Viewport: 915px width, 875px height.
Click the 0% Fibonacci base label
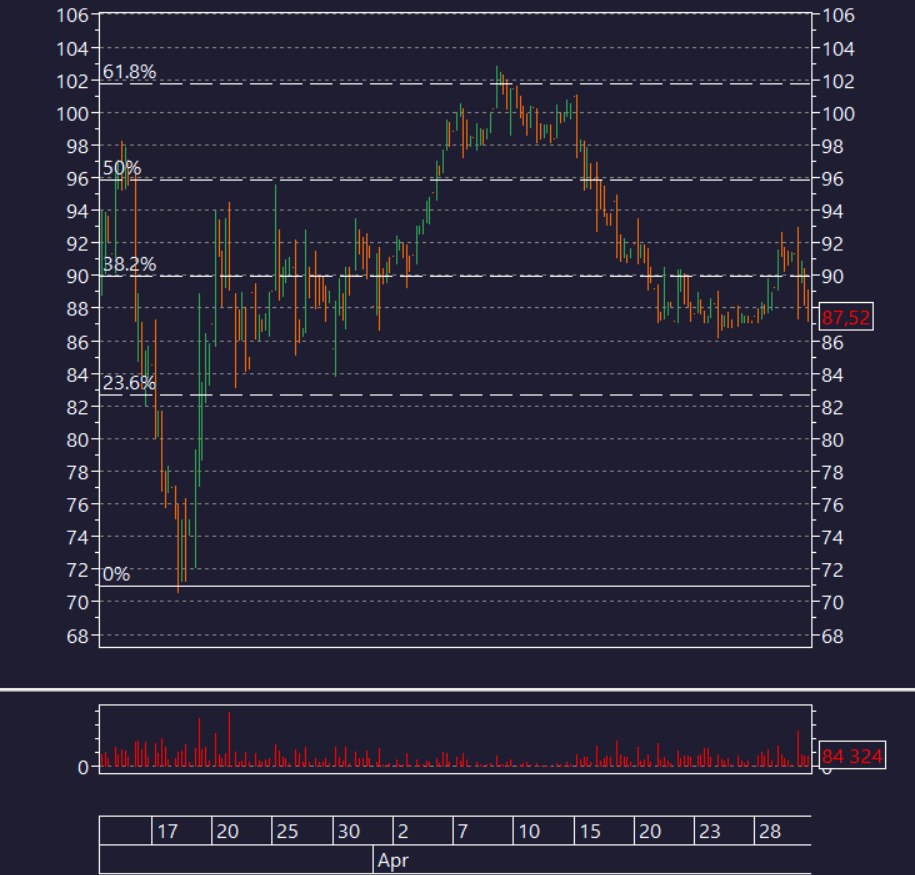pos(116,574)
